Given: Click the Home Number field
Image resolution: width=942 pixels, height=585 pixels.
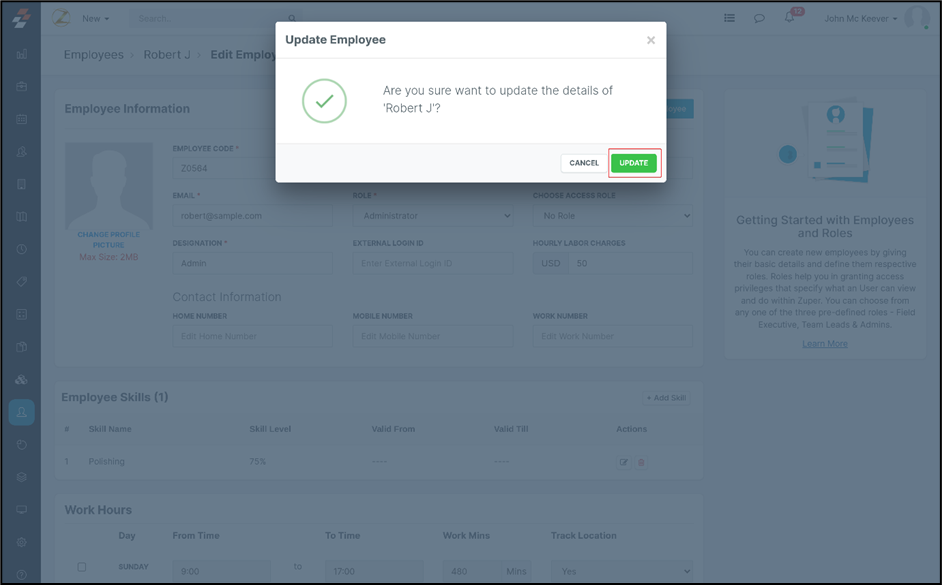Looking at the screenshot, I should point(252,336).
